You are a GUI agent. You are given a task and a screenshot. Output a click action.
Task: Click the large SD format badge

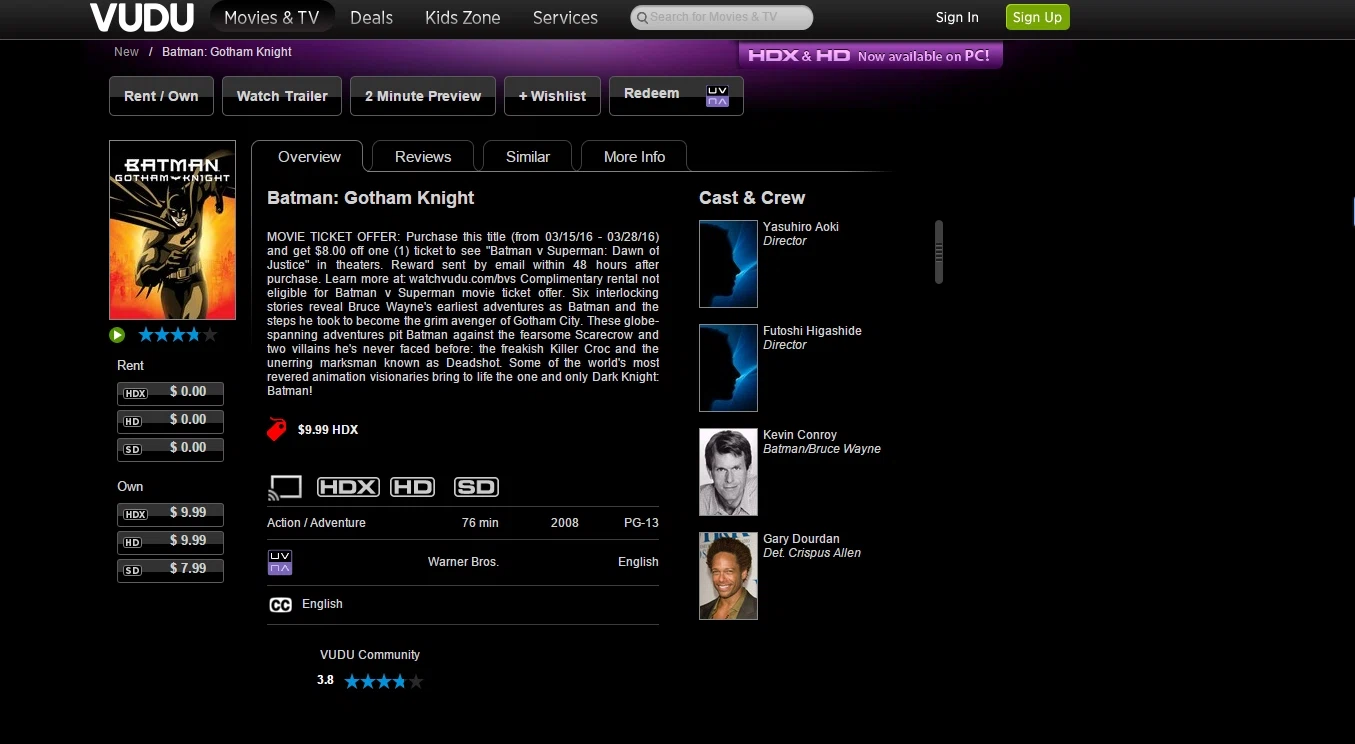476,487
